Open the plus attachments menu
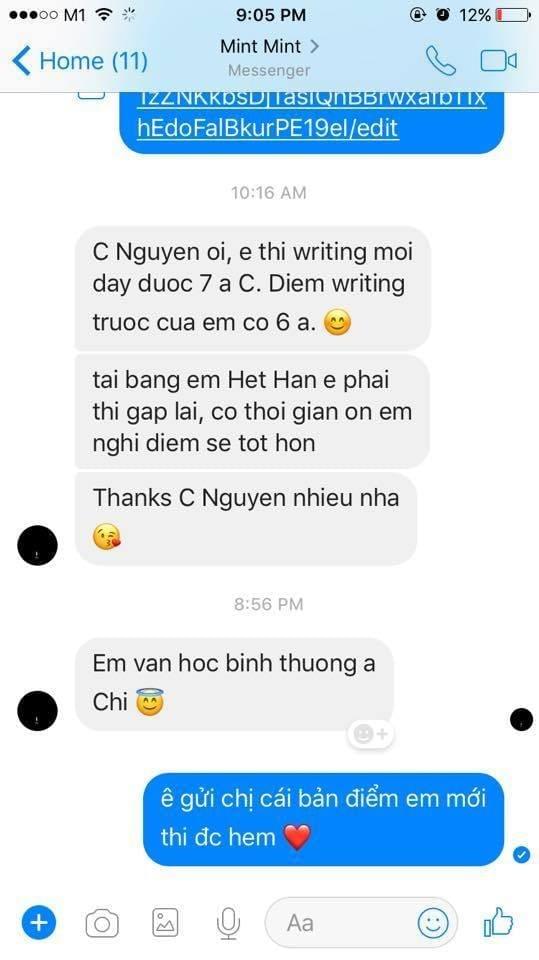Image resolution: width=539 pixels, height=960 pixels. (39, 922)
